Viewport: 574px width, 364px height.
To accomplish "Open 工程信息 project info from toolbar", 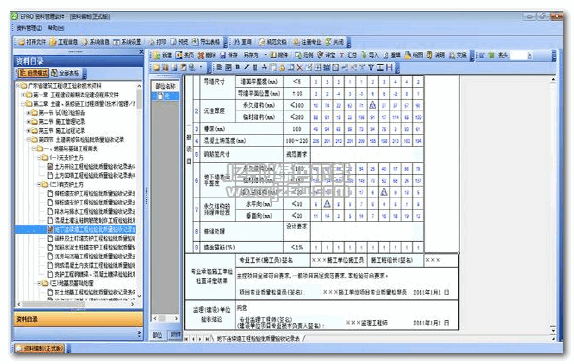I will click(64, 42).
